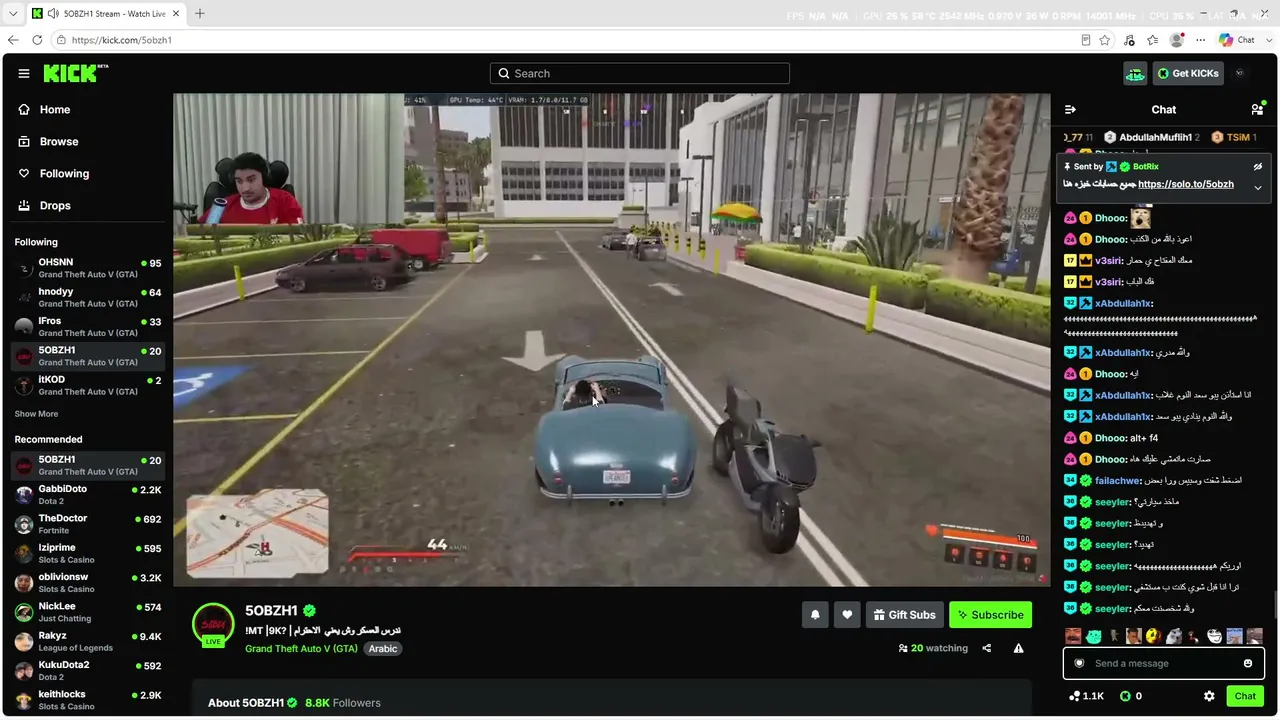This screenshot has height=720, width=1280.
Task: Open a new browser tab
Action: coord(199,14)
